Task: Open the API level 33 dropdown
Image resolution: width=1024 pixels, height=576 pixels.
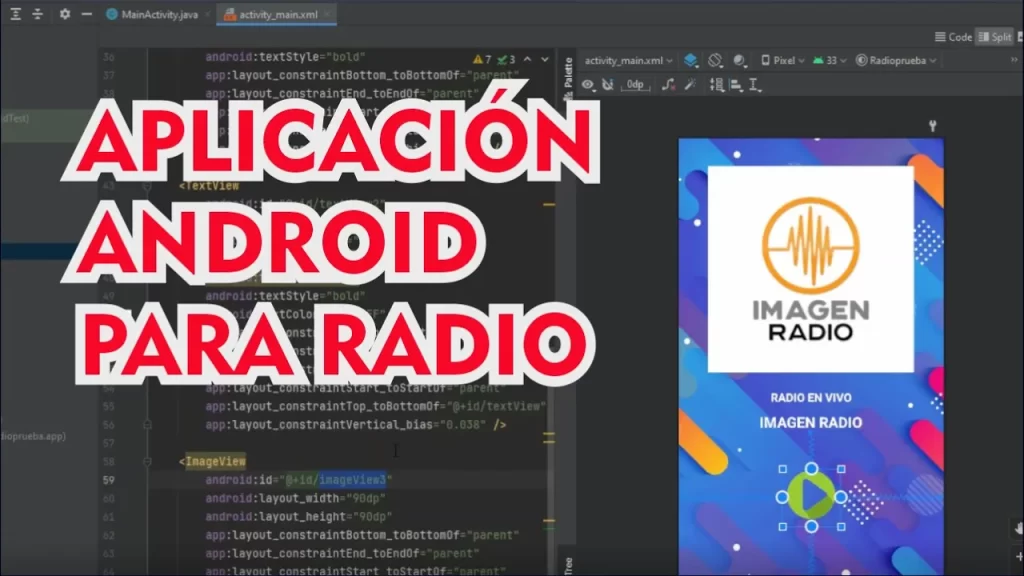Action: (829, 60)
